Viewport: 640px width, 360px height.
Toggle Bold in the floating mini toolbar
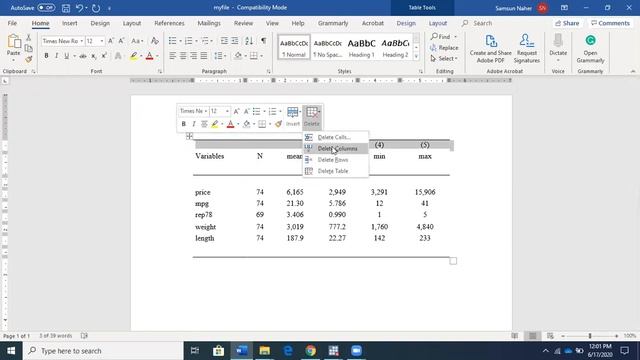click(183, 124)
